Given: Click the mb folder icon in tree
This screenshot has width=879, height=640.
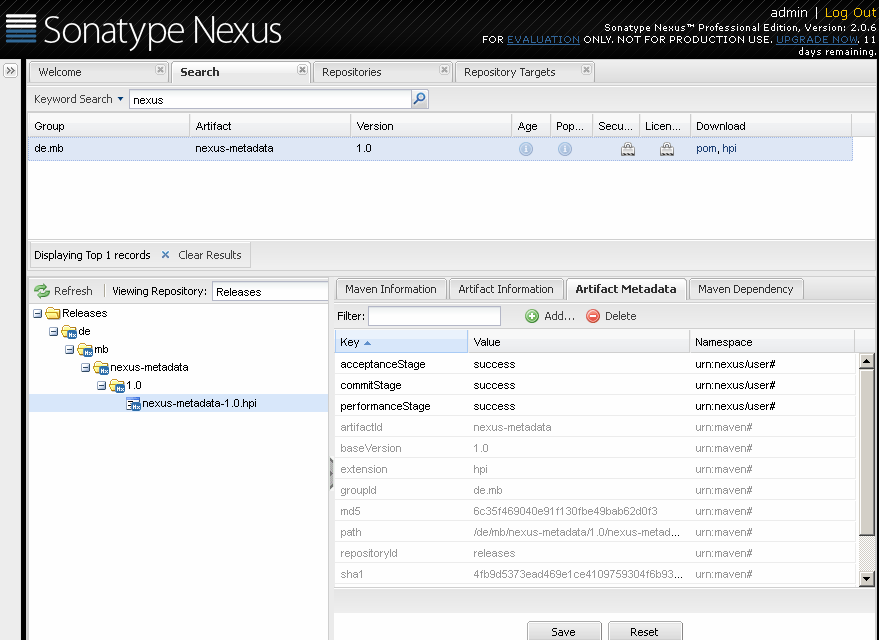Looking at the screenshot, I should coord(85,350).
